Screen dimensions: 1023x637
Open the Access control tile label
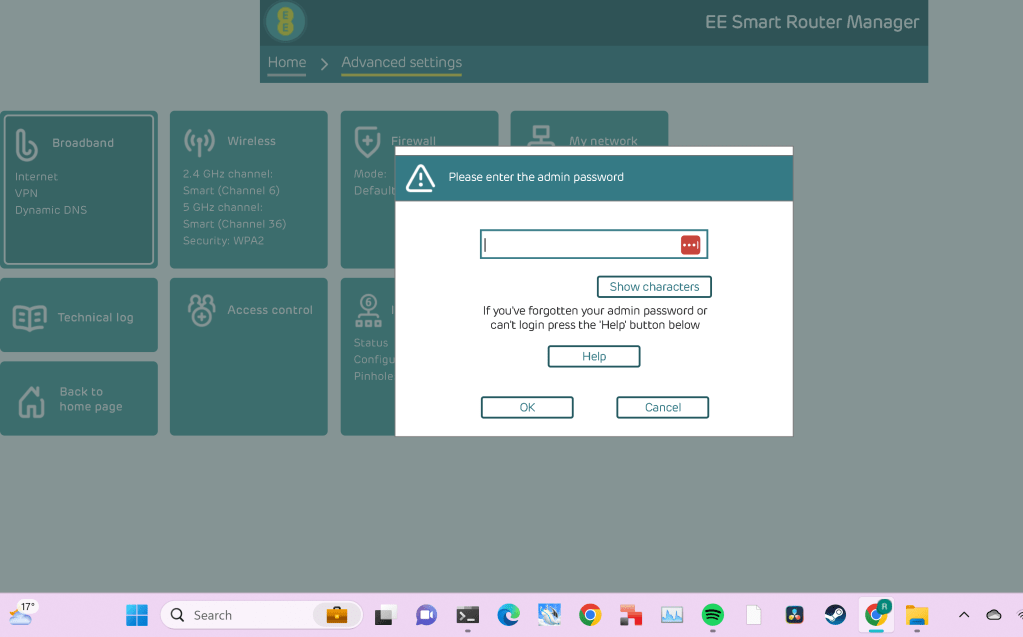270,310
